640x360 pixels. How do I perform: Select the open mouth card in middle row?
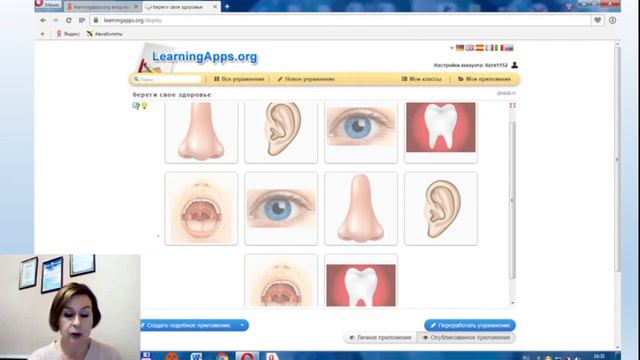click(201, 209)
